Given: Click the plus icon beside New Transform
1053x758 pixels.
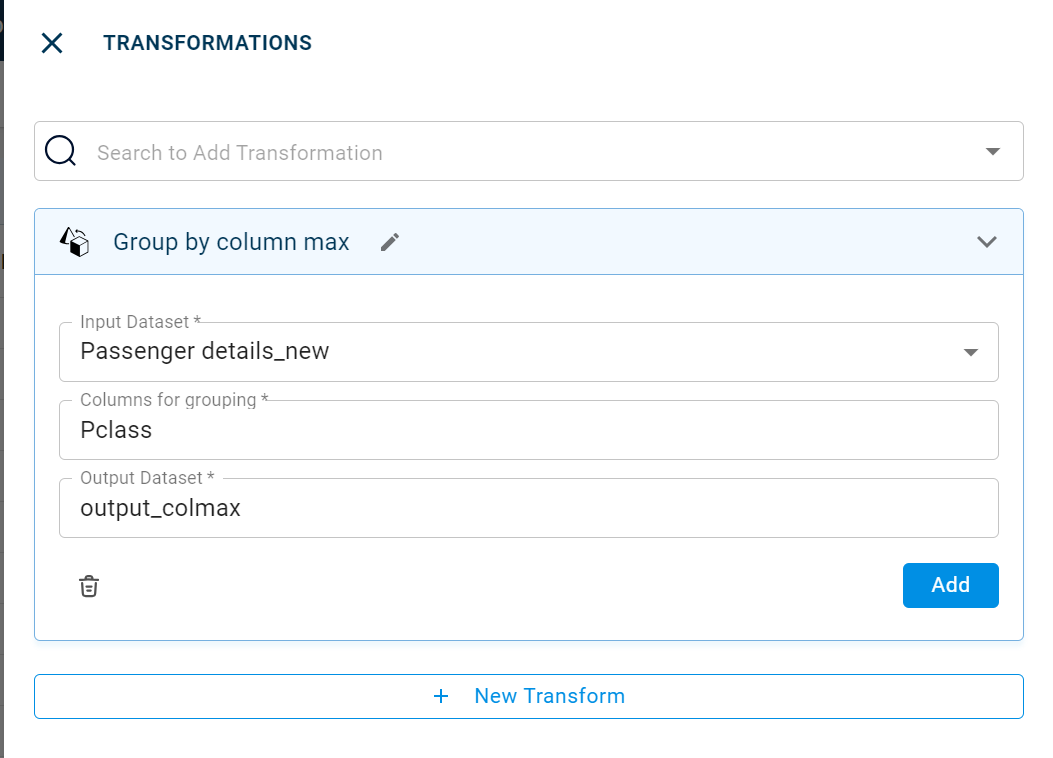Looking at the screenshot, I should pyautogui.click(x=441, y=696).
